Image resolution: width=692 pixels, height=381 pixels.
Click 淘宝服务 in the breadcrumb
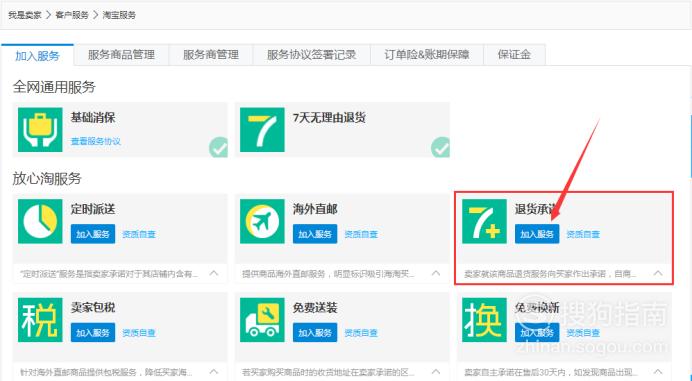(119, 15)
